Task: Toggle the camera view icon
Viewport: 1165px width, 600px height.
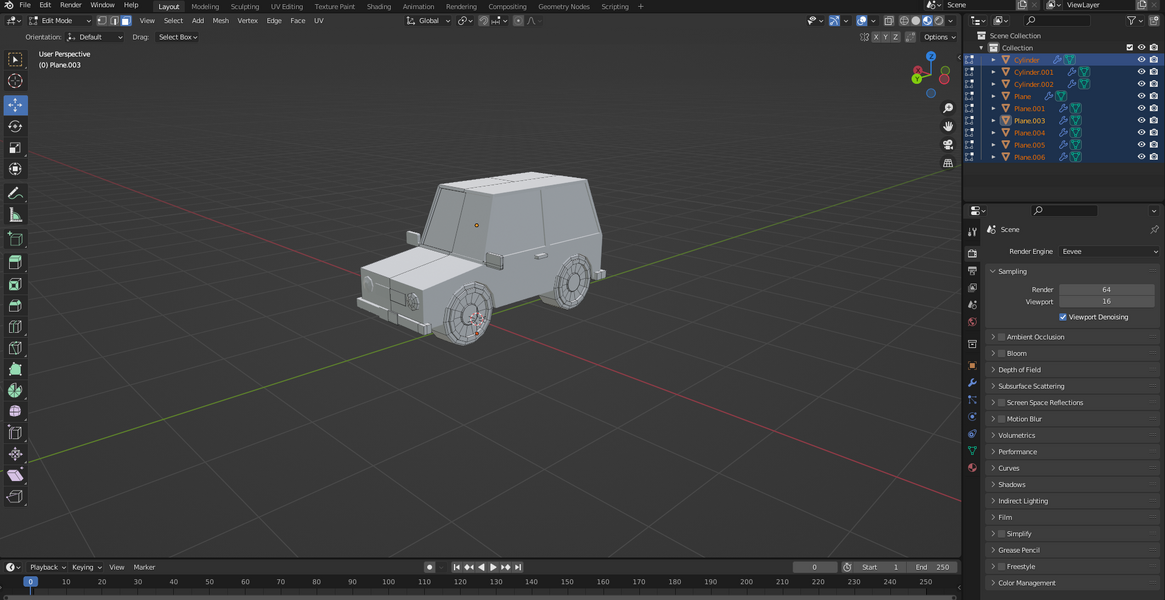Action: tap(948, 145)
